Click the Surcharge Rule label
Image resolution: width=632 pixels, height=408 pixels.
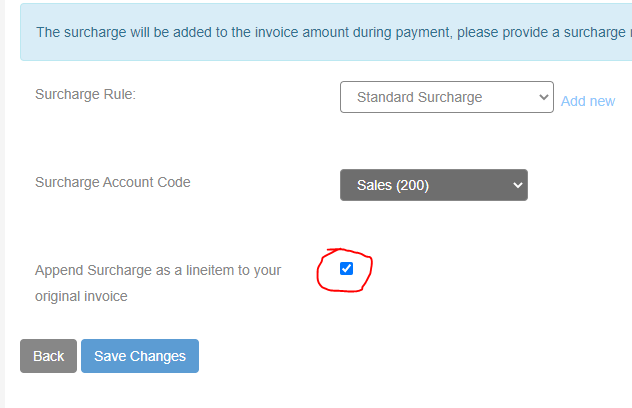click(85, 94)
